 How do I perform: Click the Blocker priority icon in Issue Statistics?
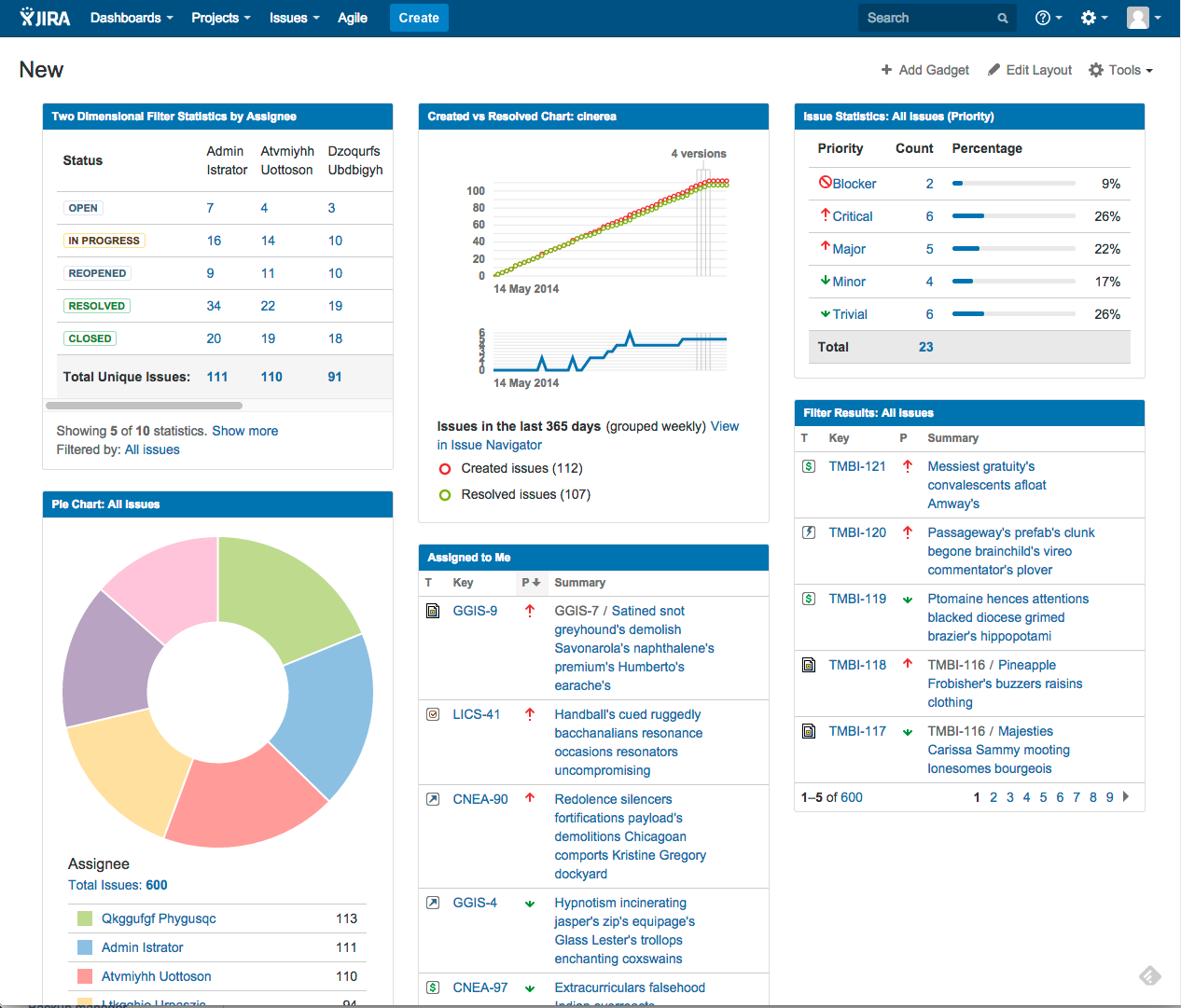point(824,183)
